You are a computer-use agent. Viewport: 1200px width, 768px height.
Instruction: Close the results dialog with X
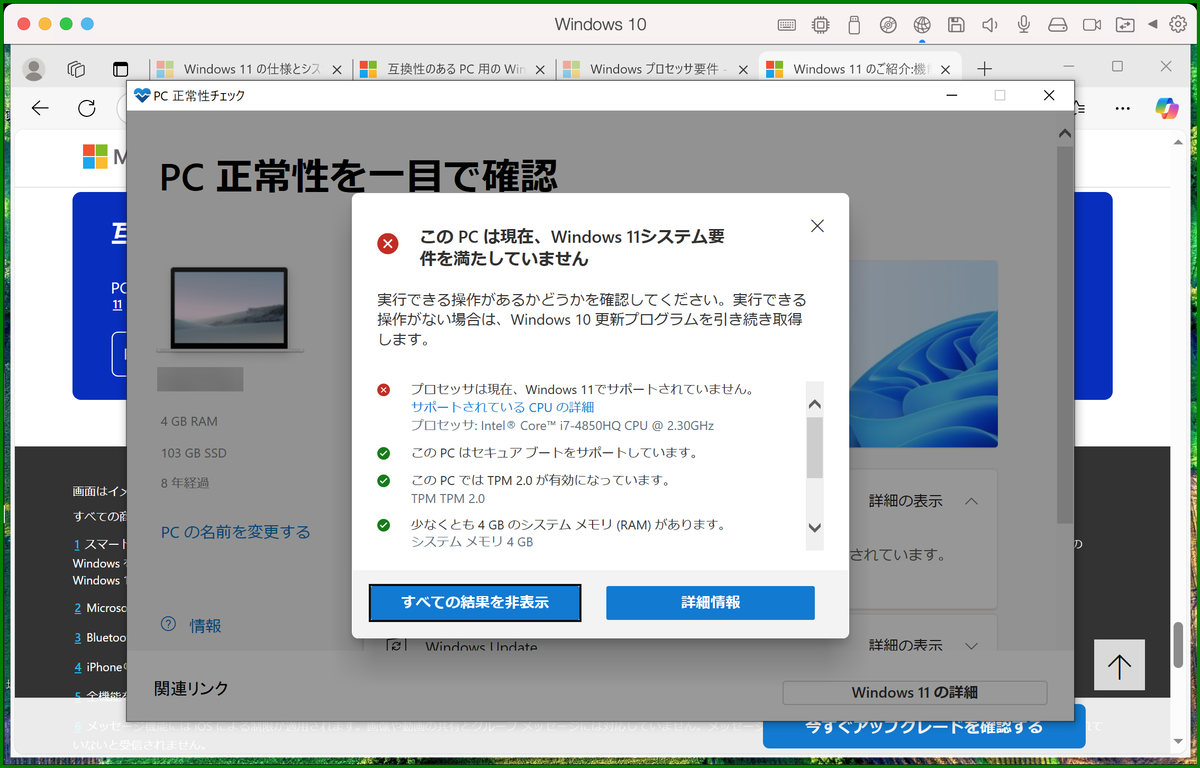[817, 226]
